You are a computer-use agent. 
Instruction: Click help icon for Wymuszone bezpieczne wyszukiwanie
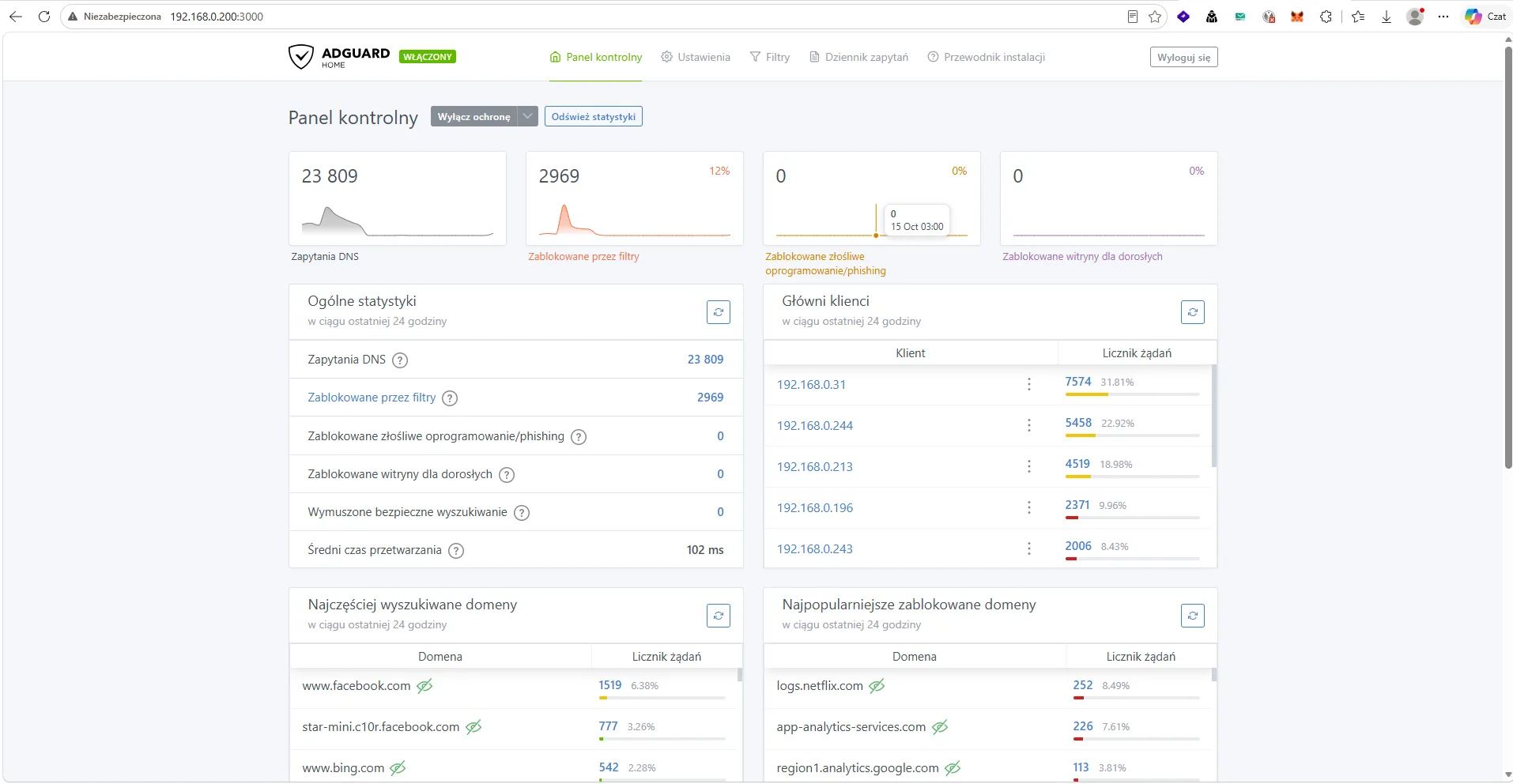pyautogui.click(x=522, y=513)
